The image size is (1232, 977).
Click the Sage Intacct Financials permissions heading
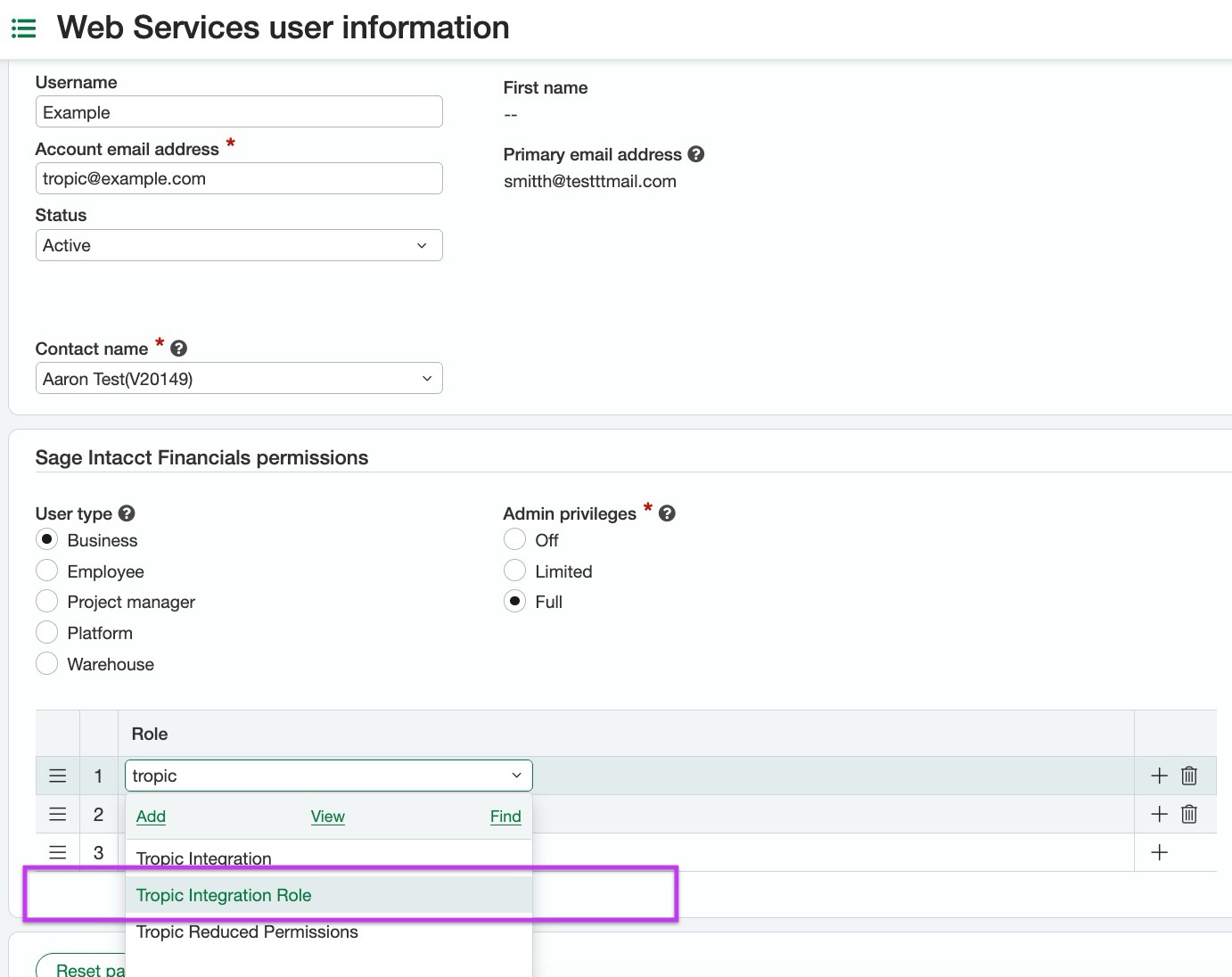coord(201,457)
